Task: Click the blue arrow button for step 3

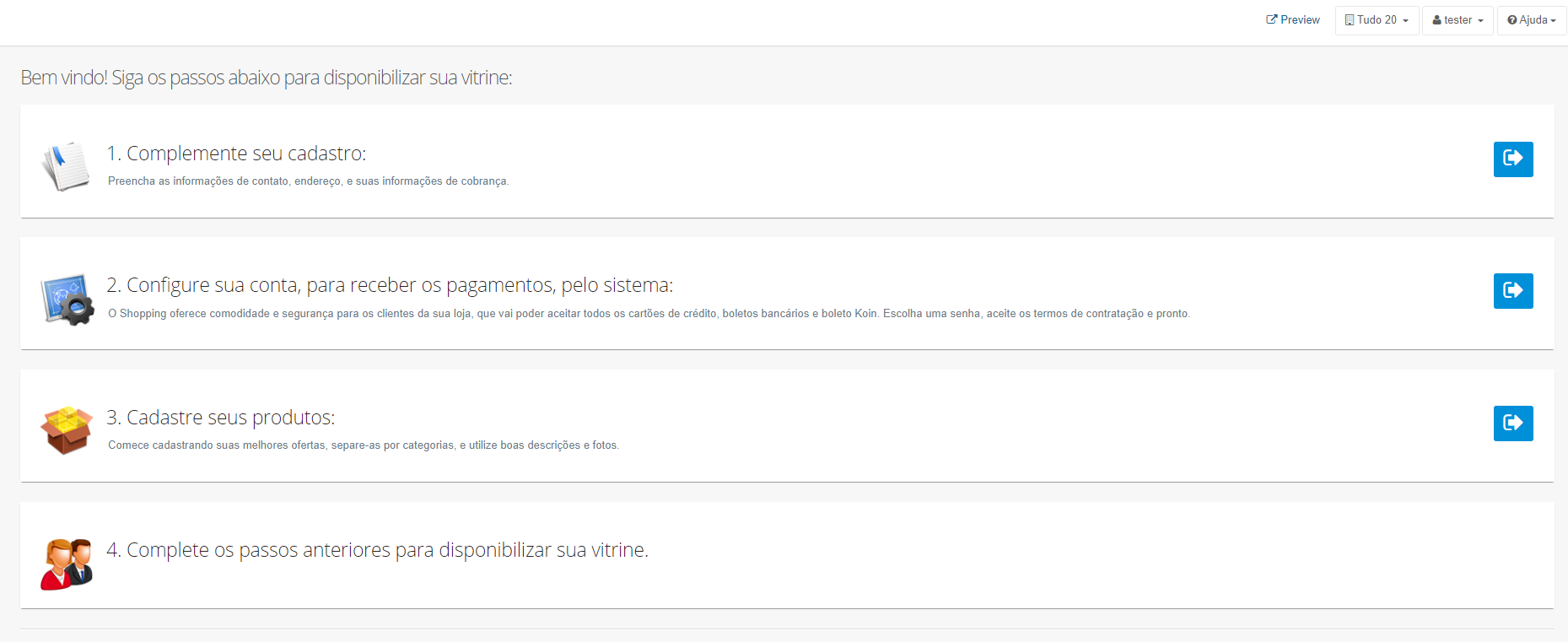Action: tap(1513, 424)
